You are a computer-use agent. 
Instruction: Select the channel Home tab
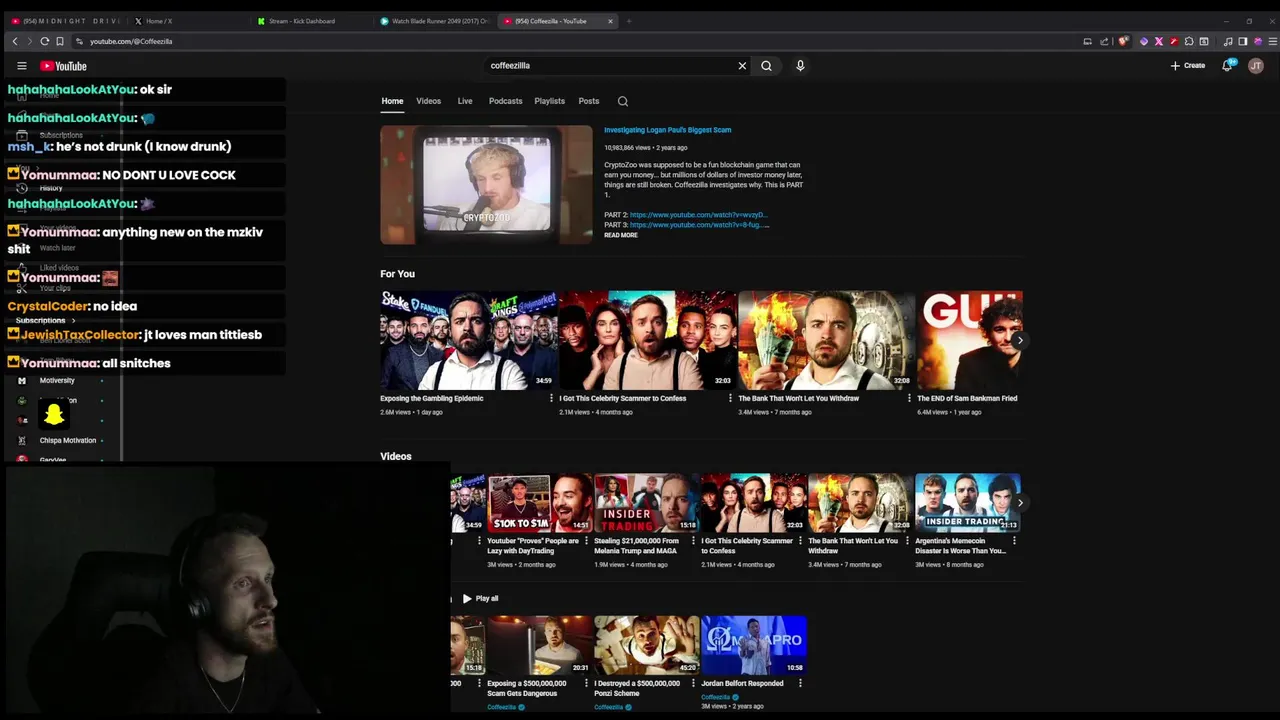[392, 101]
